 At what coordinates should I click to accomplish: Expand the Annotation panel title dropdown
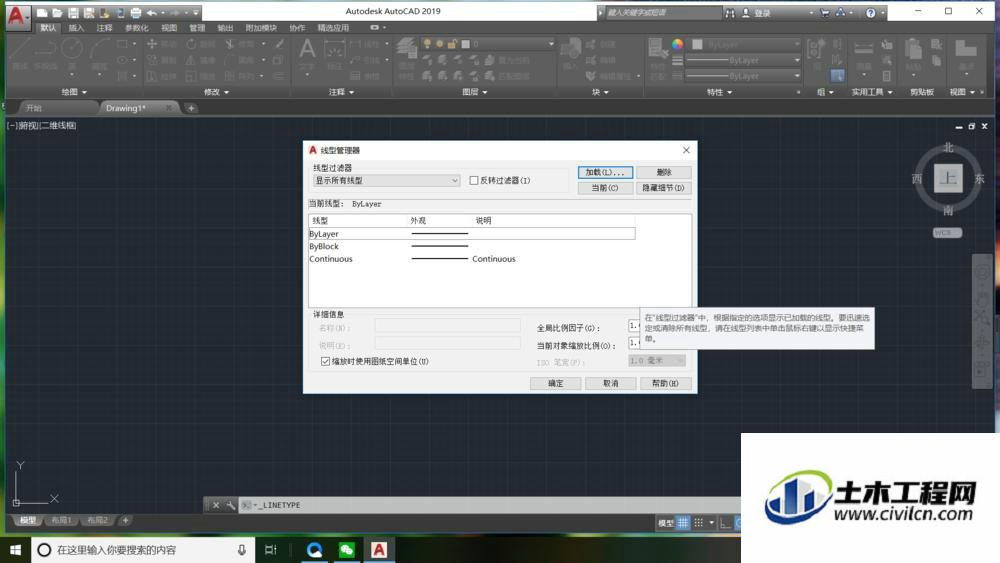pos(341,92)
